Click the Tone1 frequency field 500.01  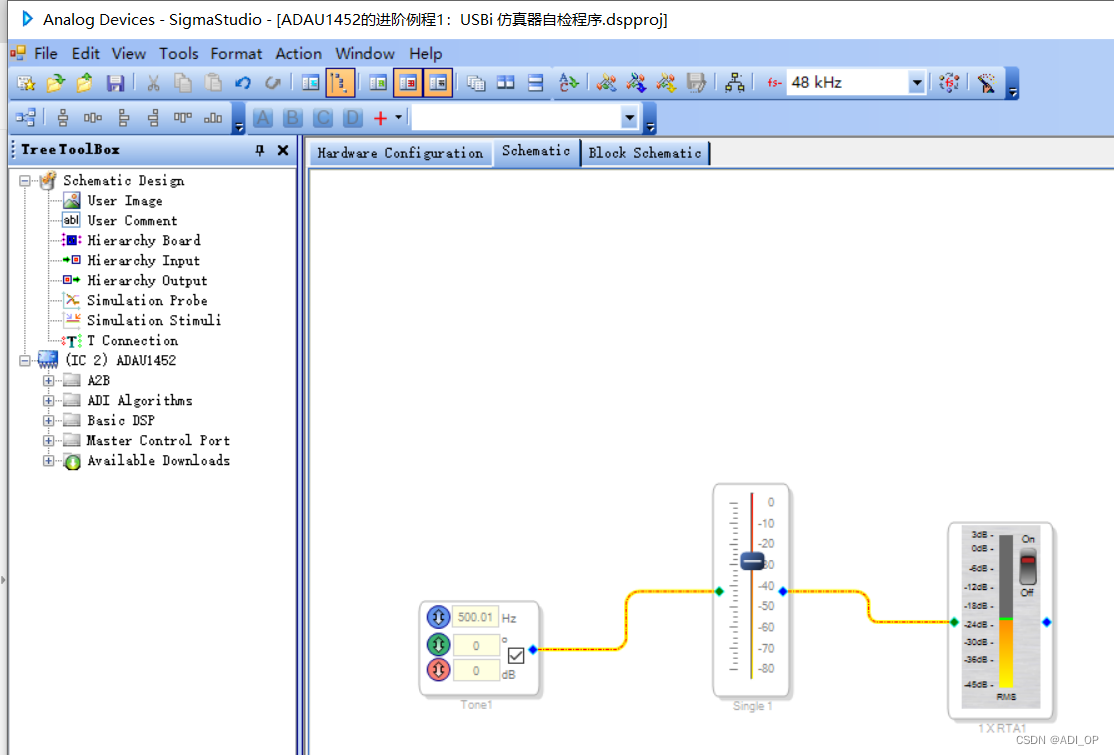tap(475, 617)
